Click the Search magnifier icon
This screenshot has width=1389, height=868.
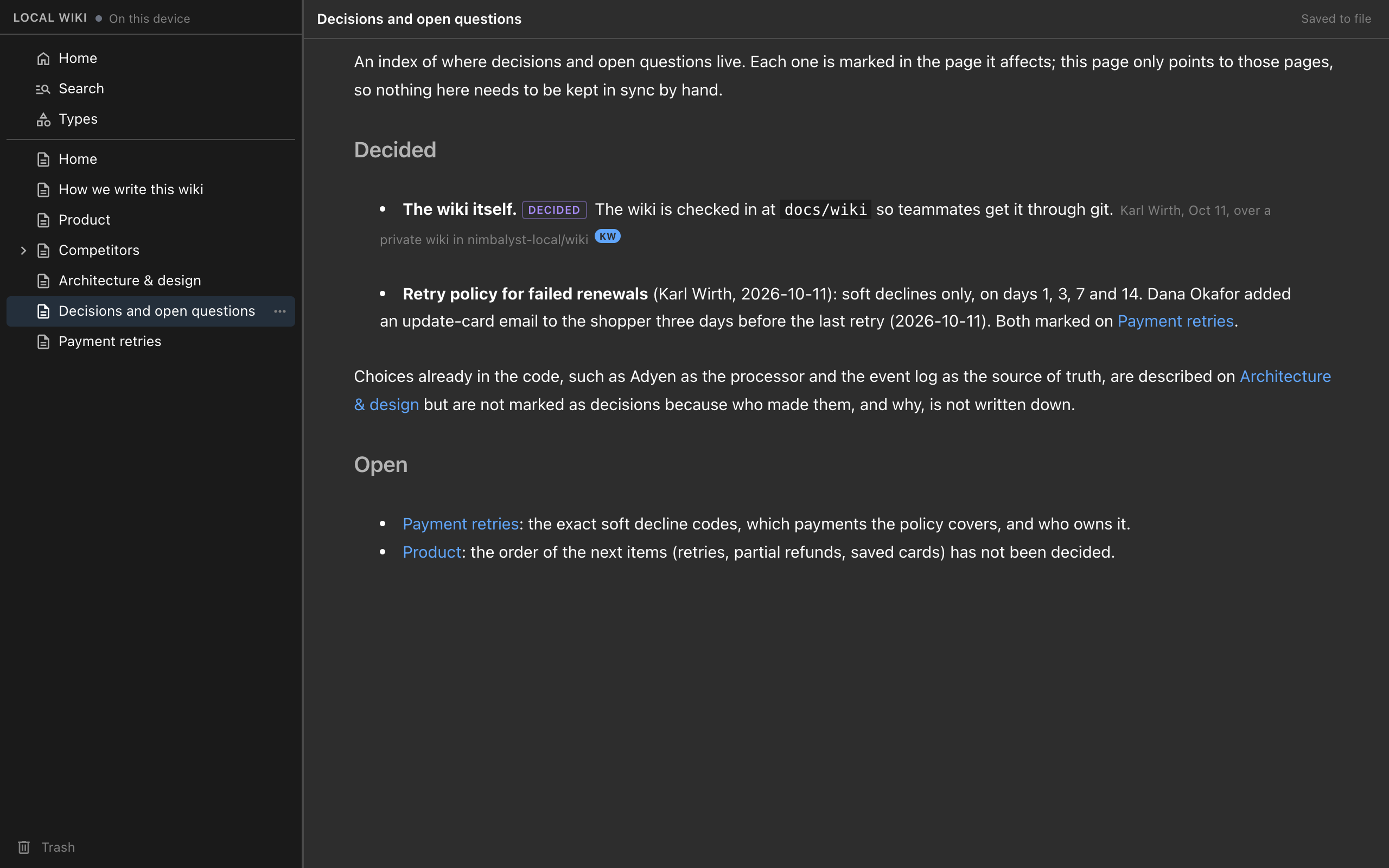coord(43,89)
